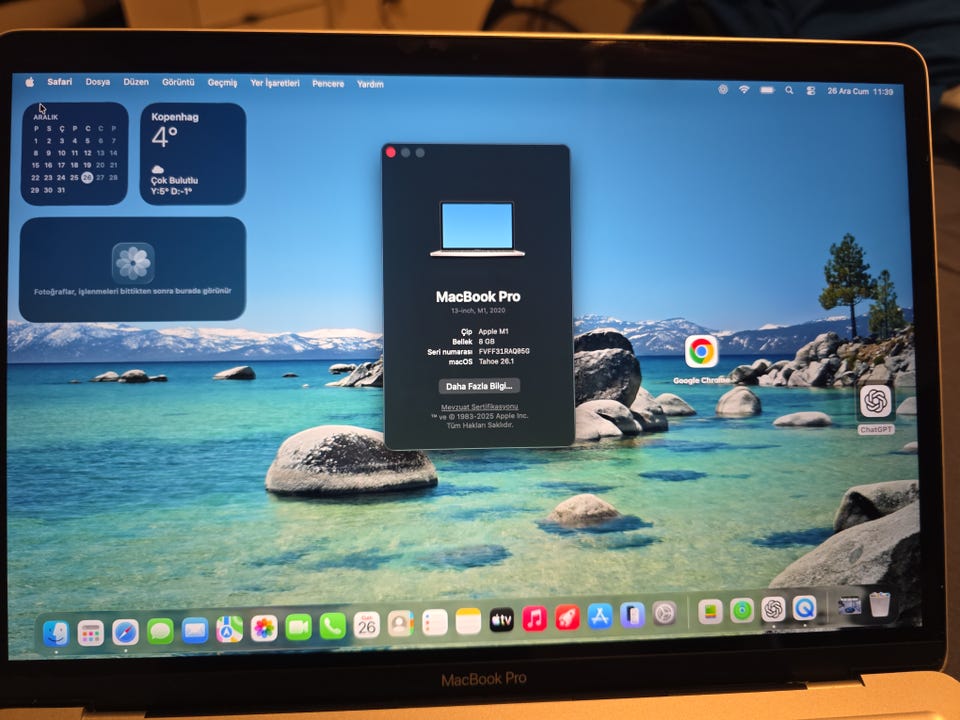The image size is (960, 720).
Task: Open Trash in the Dock
Action: pos(880,605)
